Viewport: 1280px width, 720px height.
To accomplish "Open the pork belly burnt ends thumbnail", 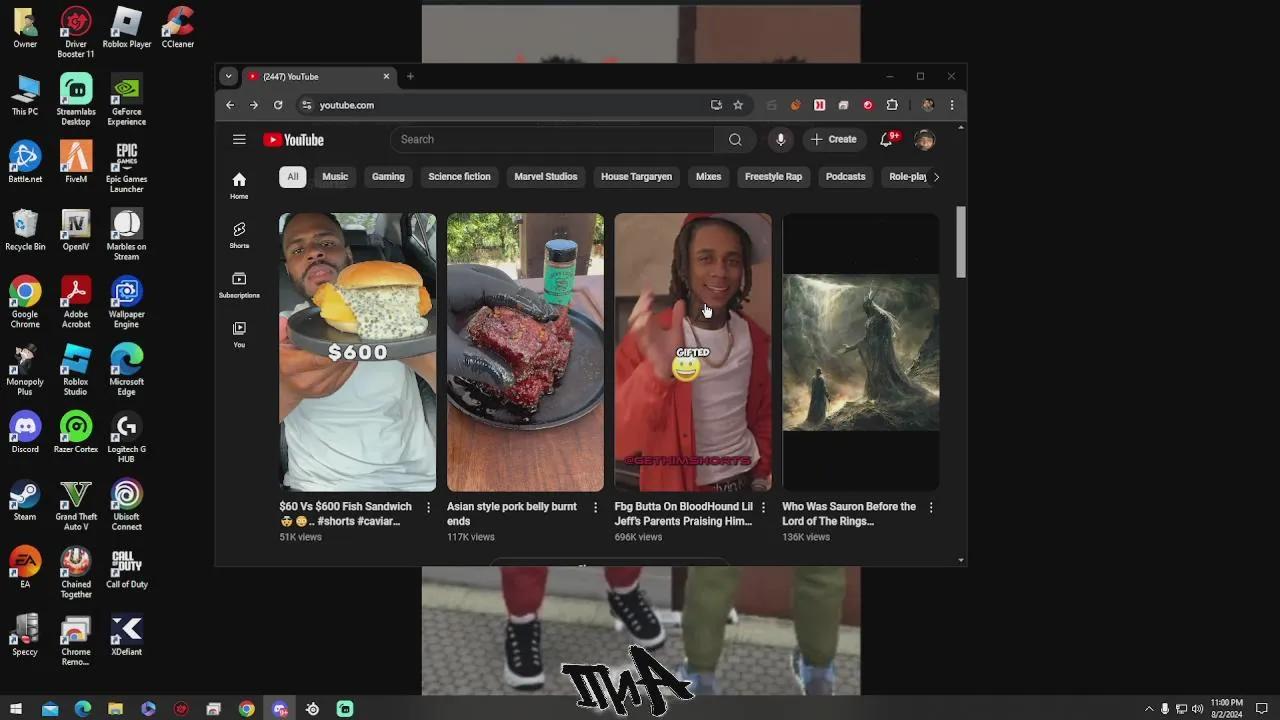I will tap(525, 352).
